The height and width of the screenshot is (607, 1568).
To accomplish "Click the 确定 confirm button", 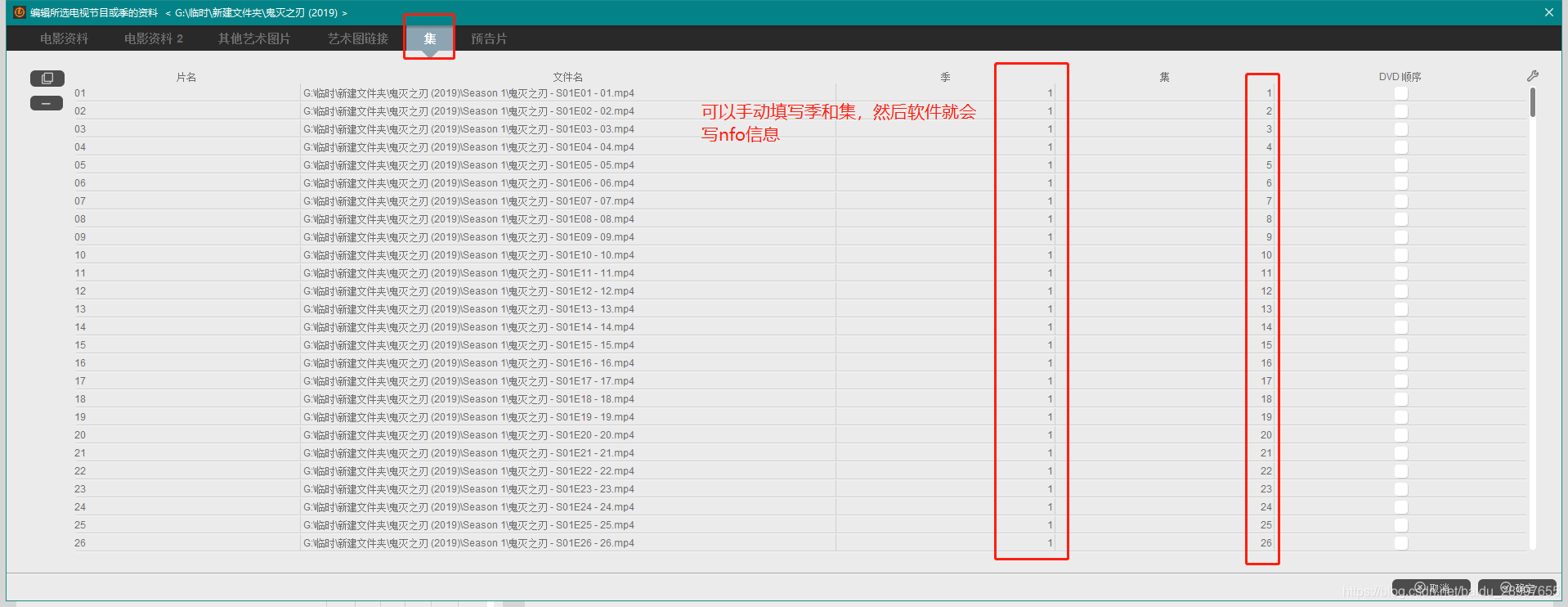I will click(1517, 589).
